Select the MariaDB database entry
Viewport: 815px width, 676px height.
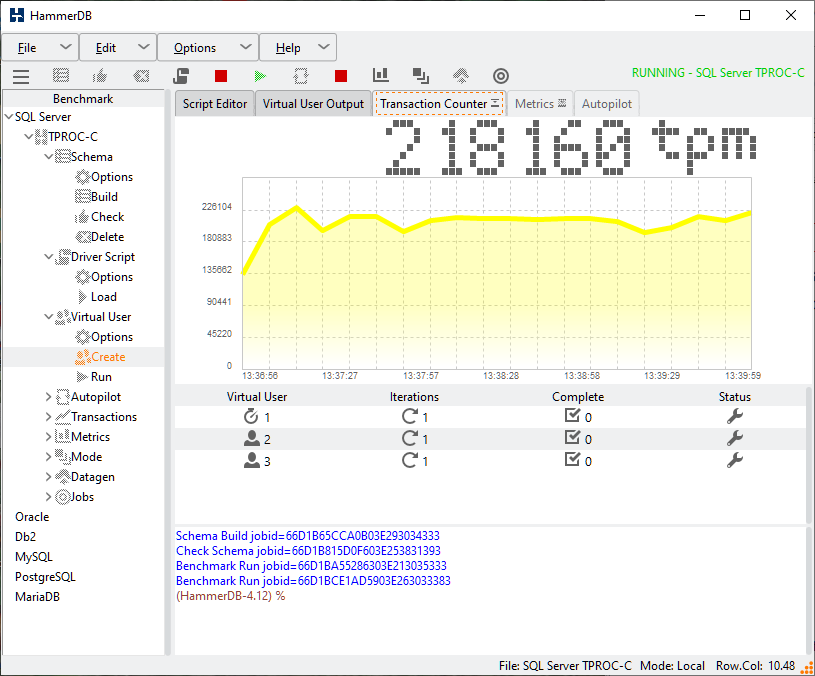(x=37, y=597)
